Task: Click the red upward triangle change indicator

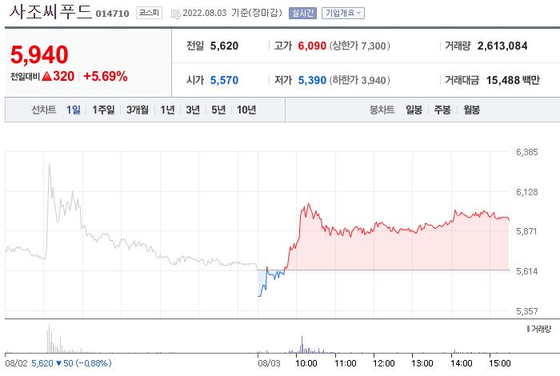Action: (47, 76)
